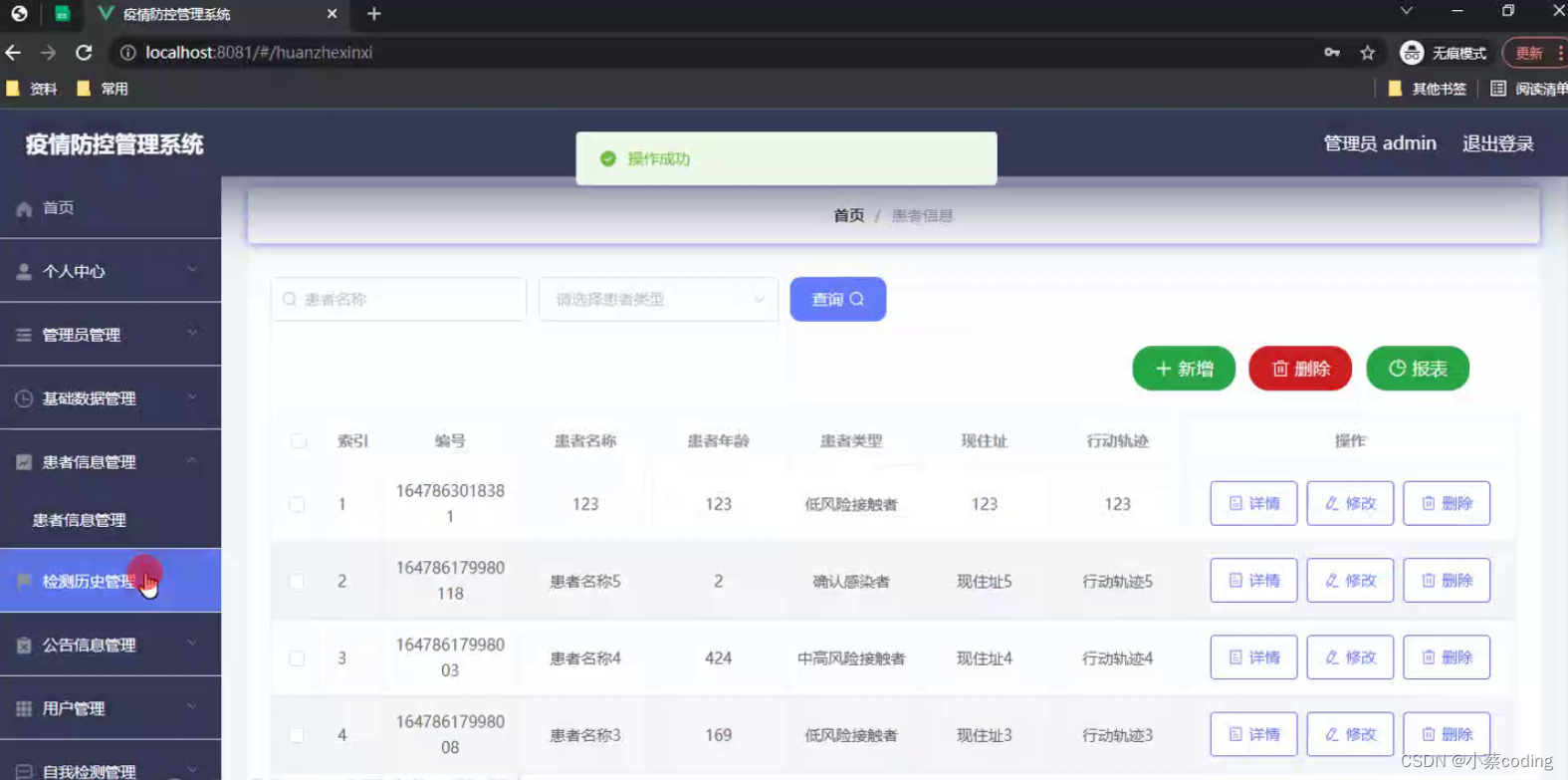Image resolution: width=1568 pixels, height=780 pixels.
Task: Open the 首页 sidebar item
Action: point(111,208)
